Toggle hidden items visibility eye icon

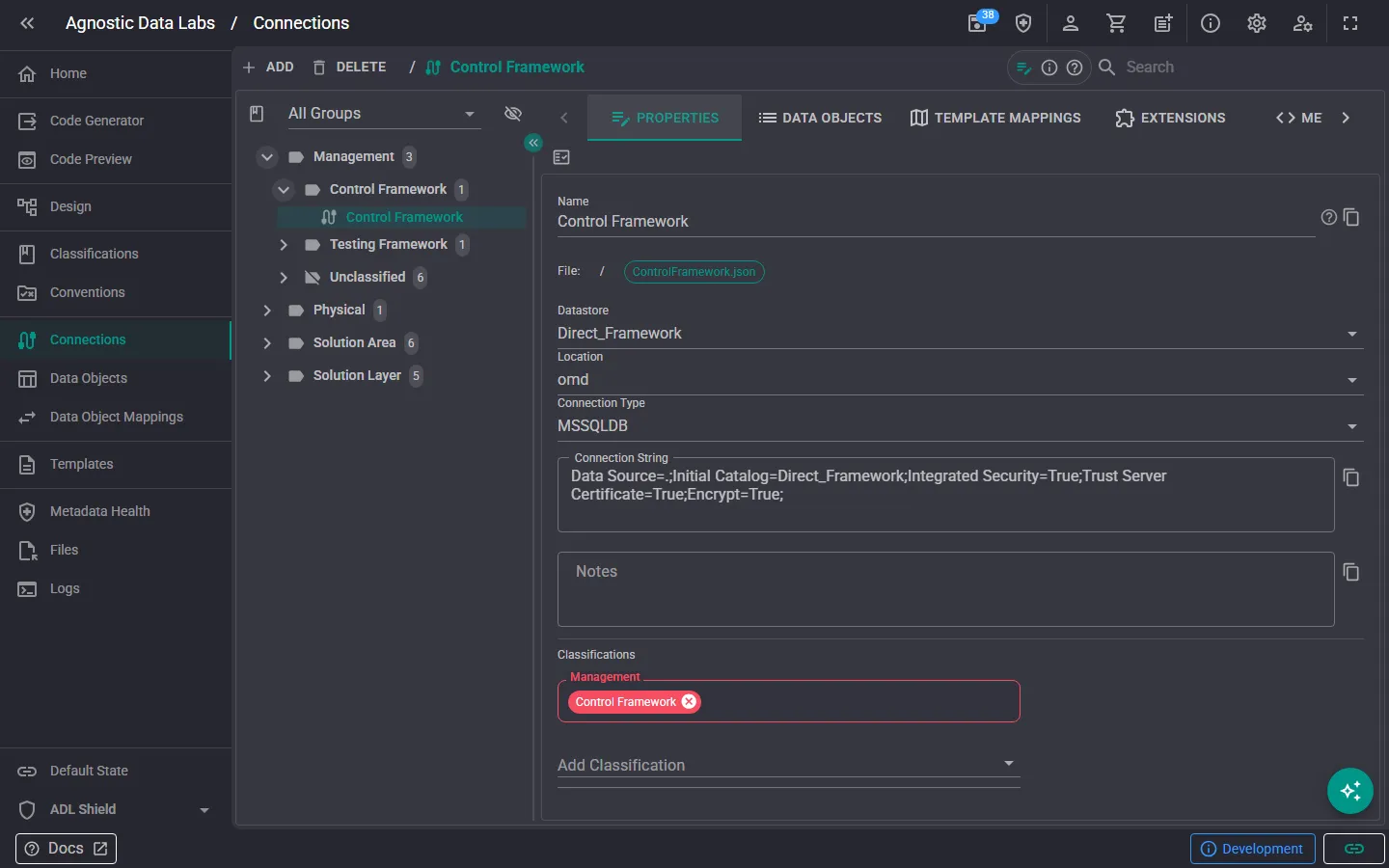pyautogui.click(x=513, y=114)
